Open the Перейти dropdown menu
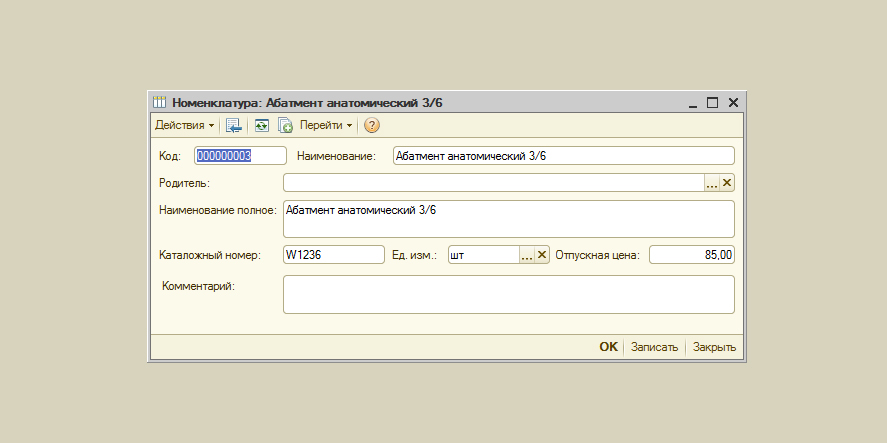The image size is (887, 443). (x=326, y=126)
